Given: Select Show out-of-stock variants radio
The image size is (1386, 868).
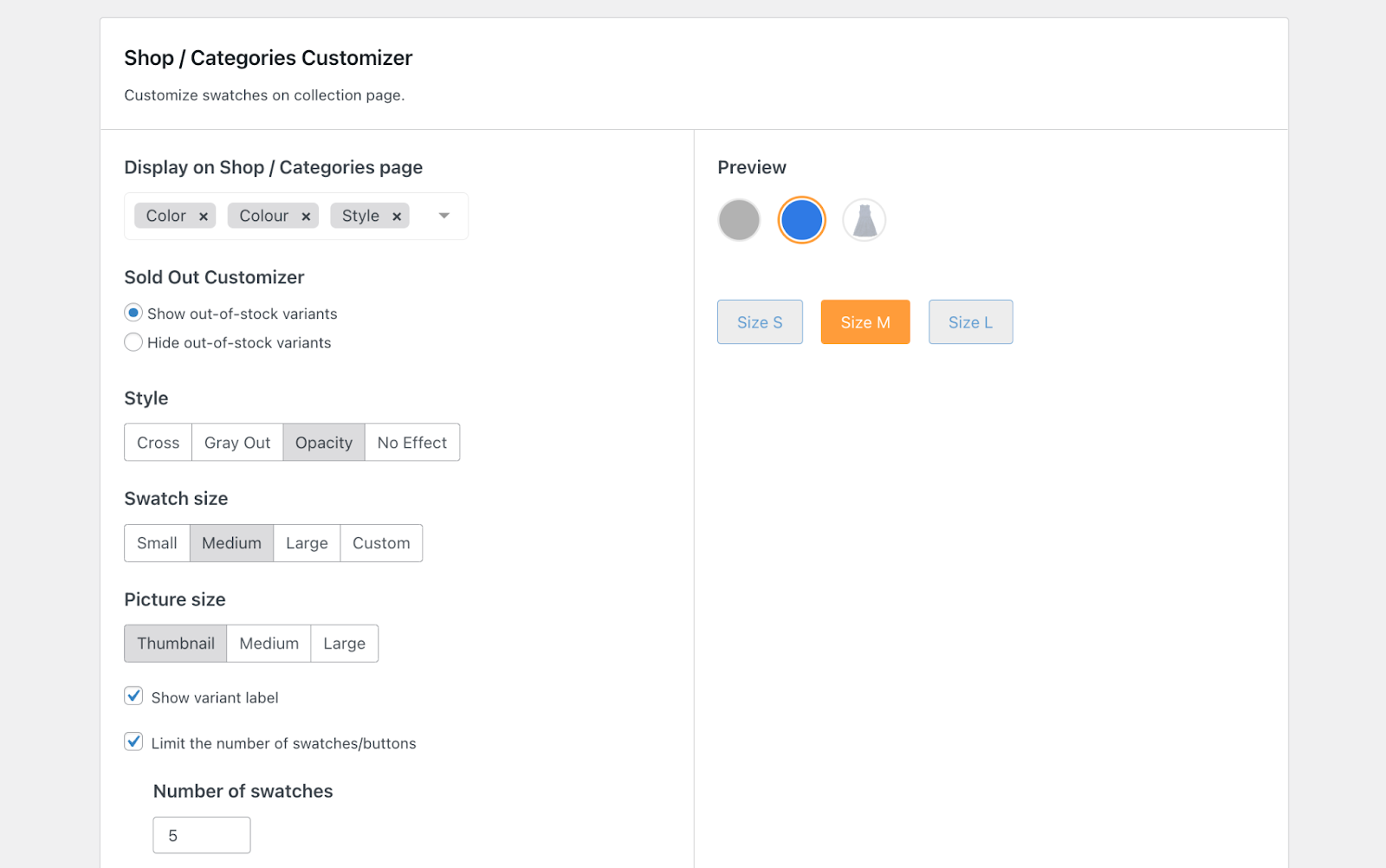Looking at the screenshot, I should (x=133, y=313).
